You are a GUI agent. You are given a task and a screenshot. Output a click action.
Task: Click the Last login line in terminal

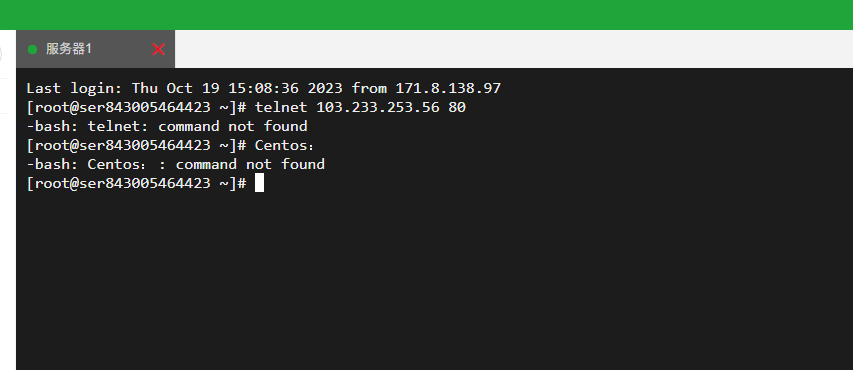[x=264, y=88]
